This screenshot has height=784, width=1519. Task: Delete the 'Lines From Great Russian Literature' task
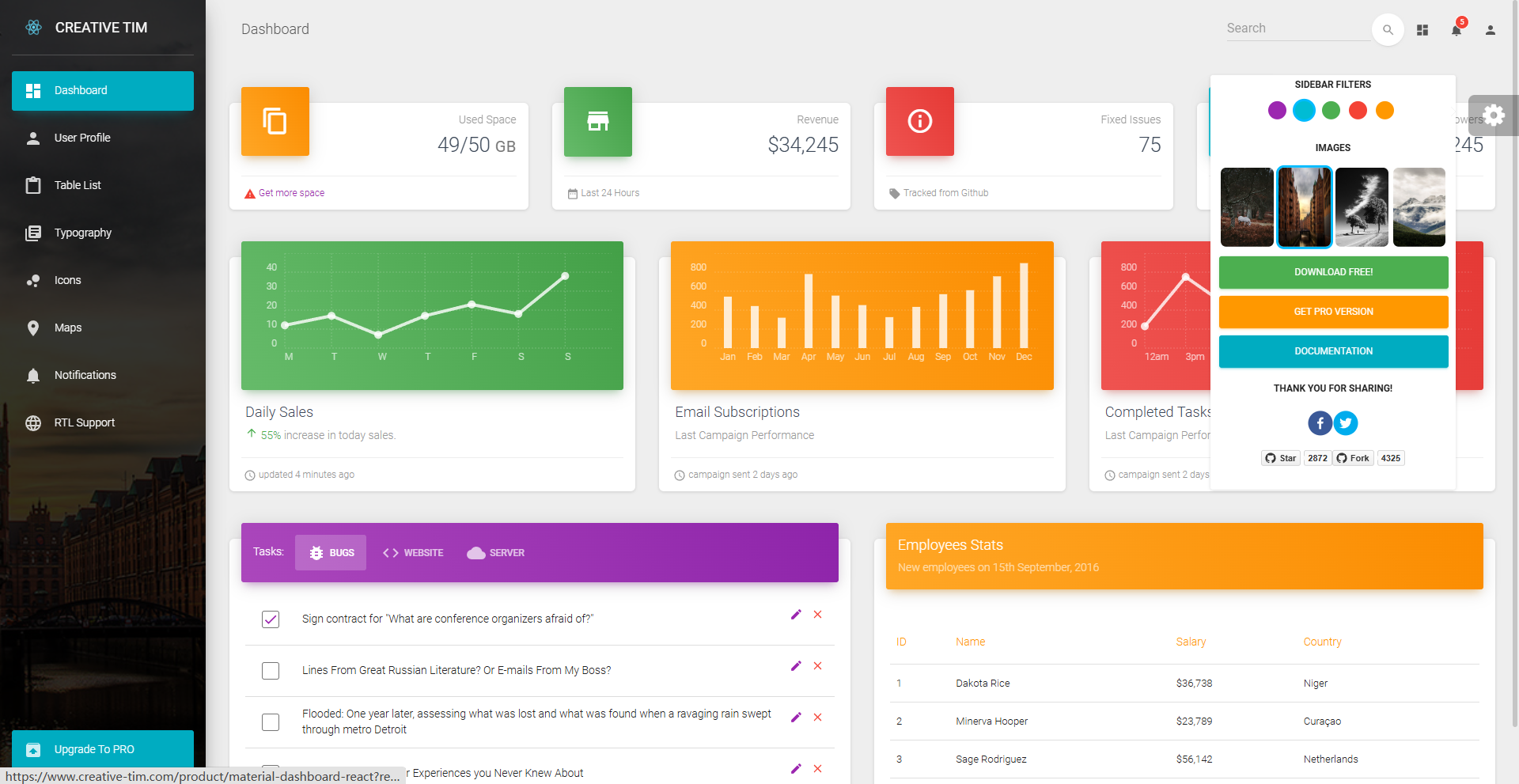point(818,666)
